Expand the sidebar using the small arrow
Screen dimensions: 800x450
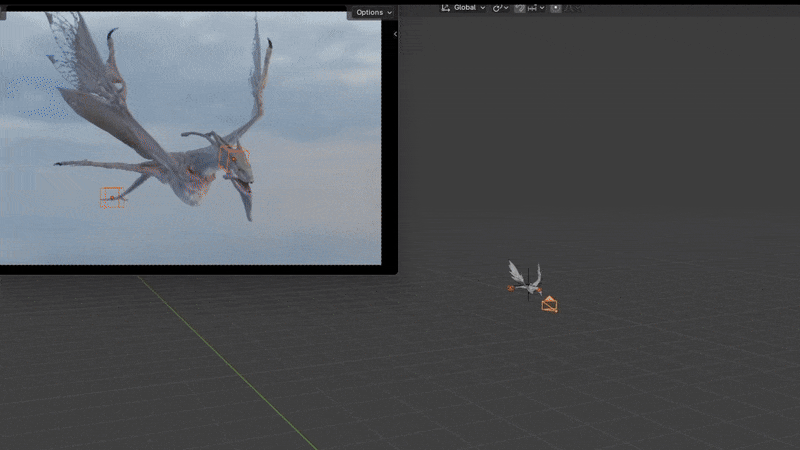tap(395, 34)
